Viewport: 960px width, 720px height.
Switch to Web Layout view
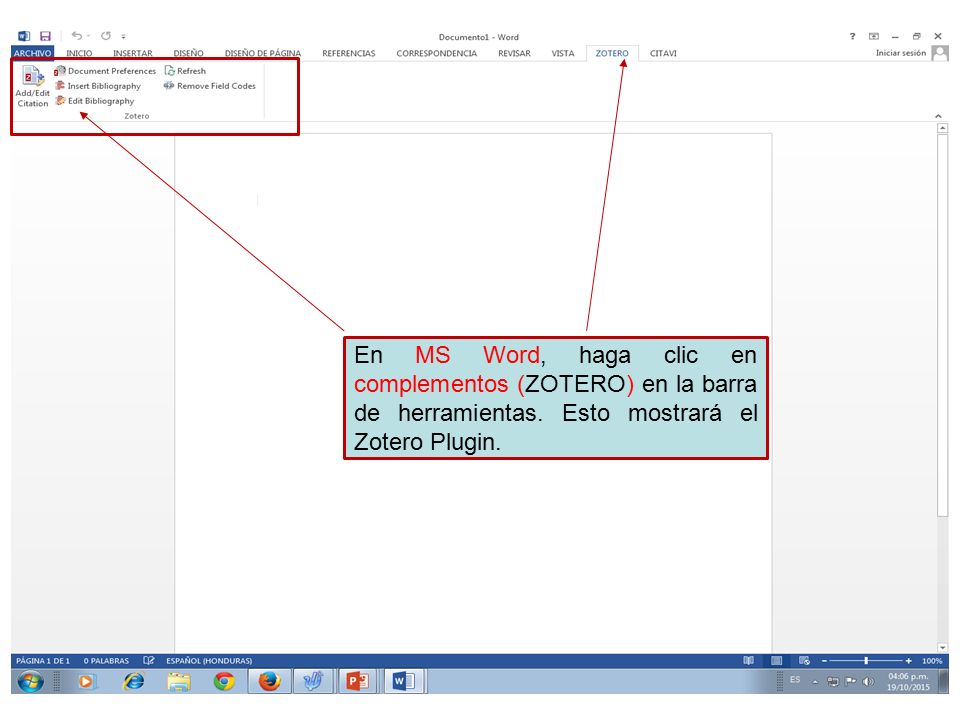804,661
